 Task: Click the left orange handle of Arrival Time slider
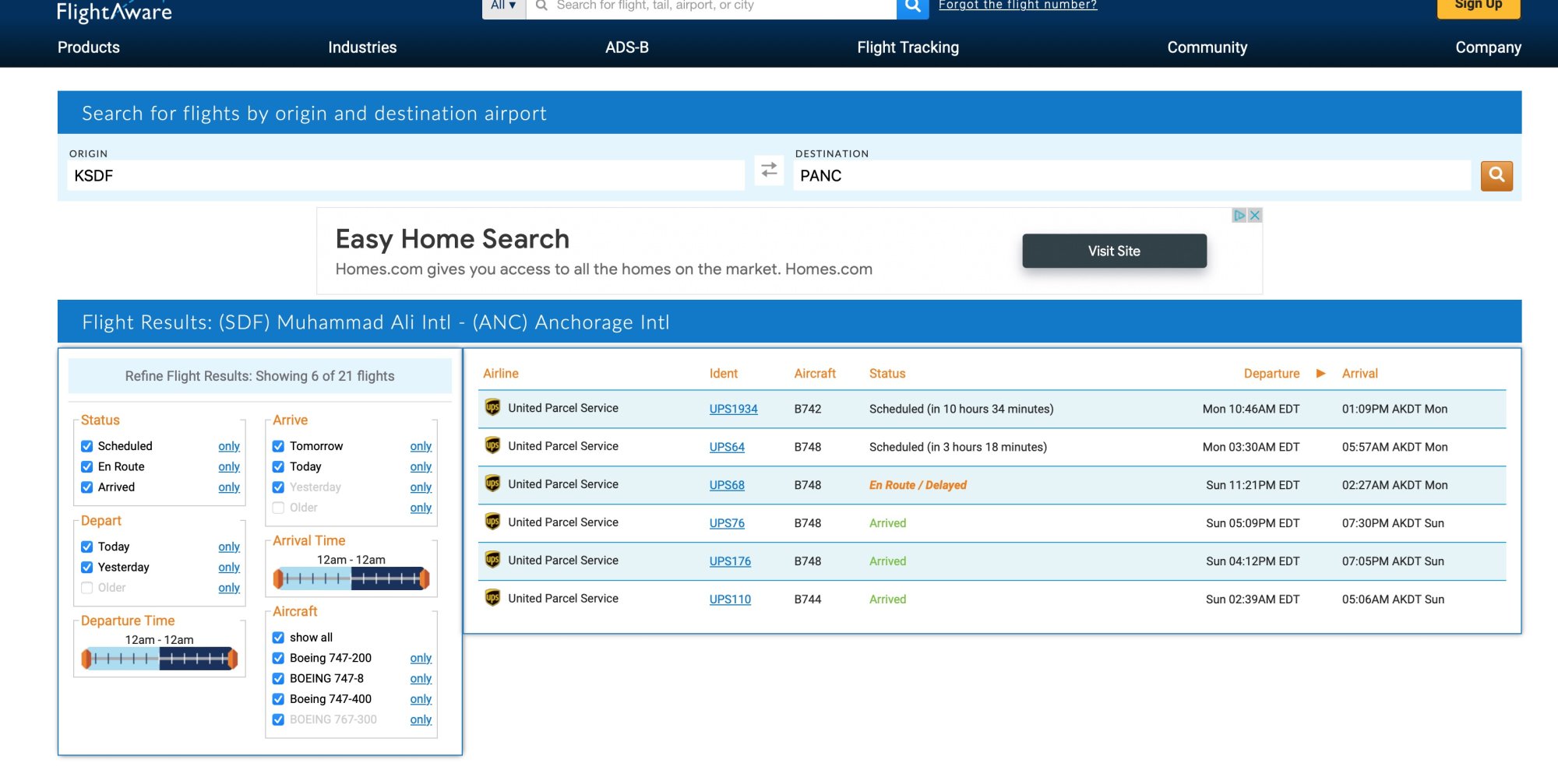278,578
